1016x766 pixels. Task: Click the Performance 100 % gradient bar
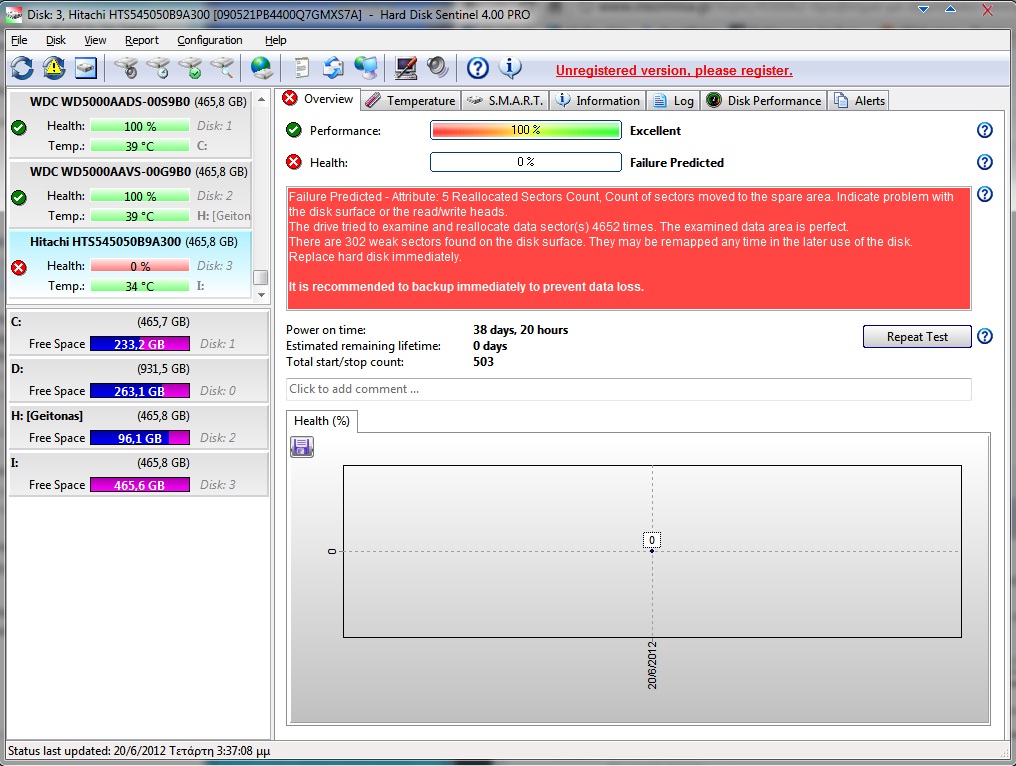point(525,130)
